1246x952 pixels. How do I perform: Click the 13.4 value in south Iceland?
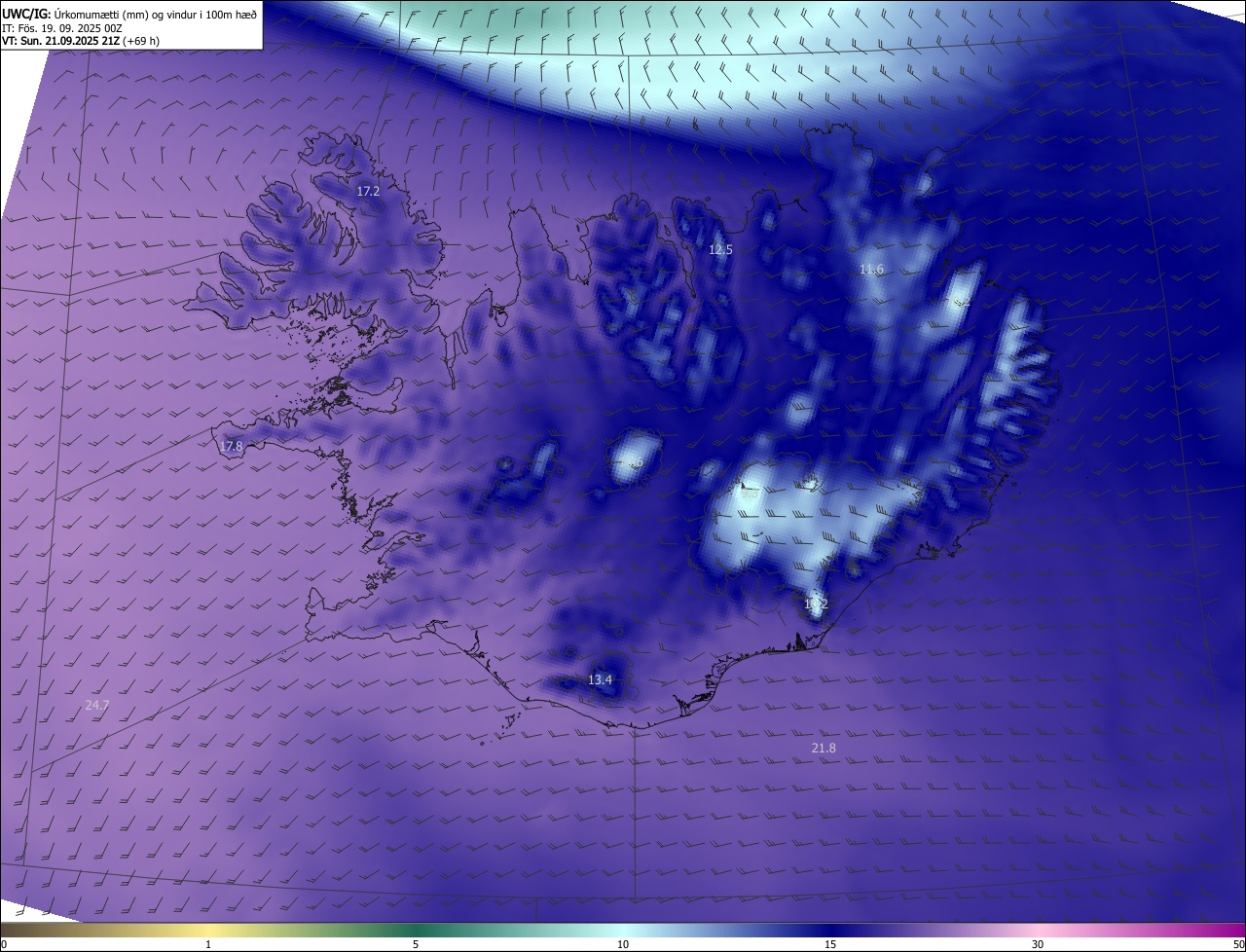[x=600, y=679]
